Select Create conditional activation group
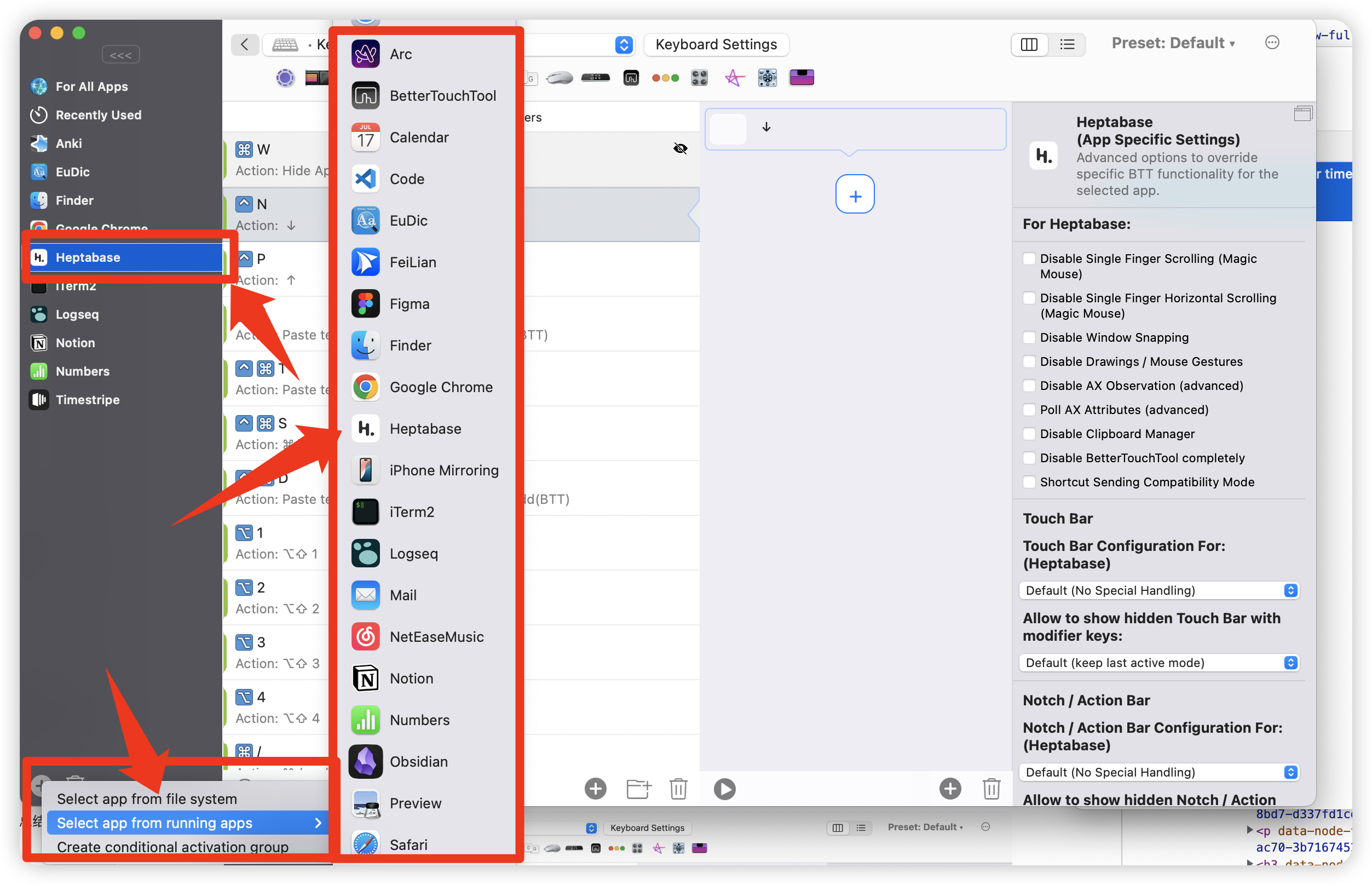1372x885 pixels. pyautogui.click(x=172, y=847)
